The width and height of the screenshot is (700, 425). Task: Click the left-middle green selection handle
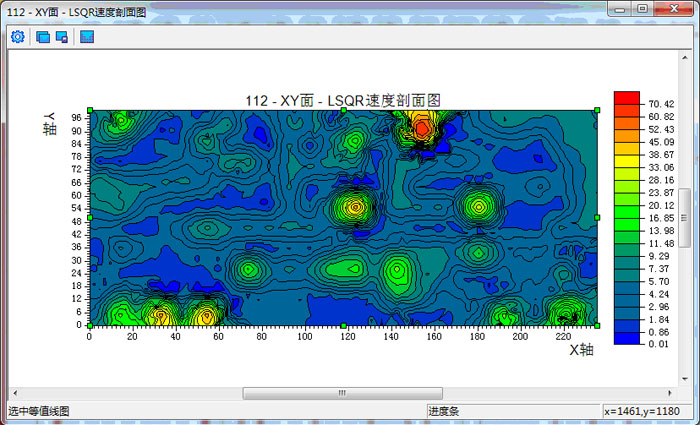(90, 217)
